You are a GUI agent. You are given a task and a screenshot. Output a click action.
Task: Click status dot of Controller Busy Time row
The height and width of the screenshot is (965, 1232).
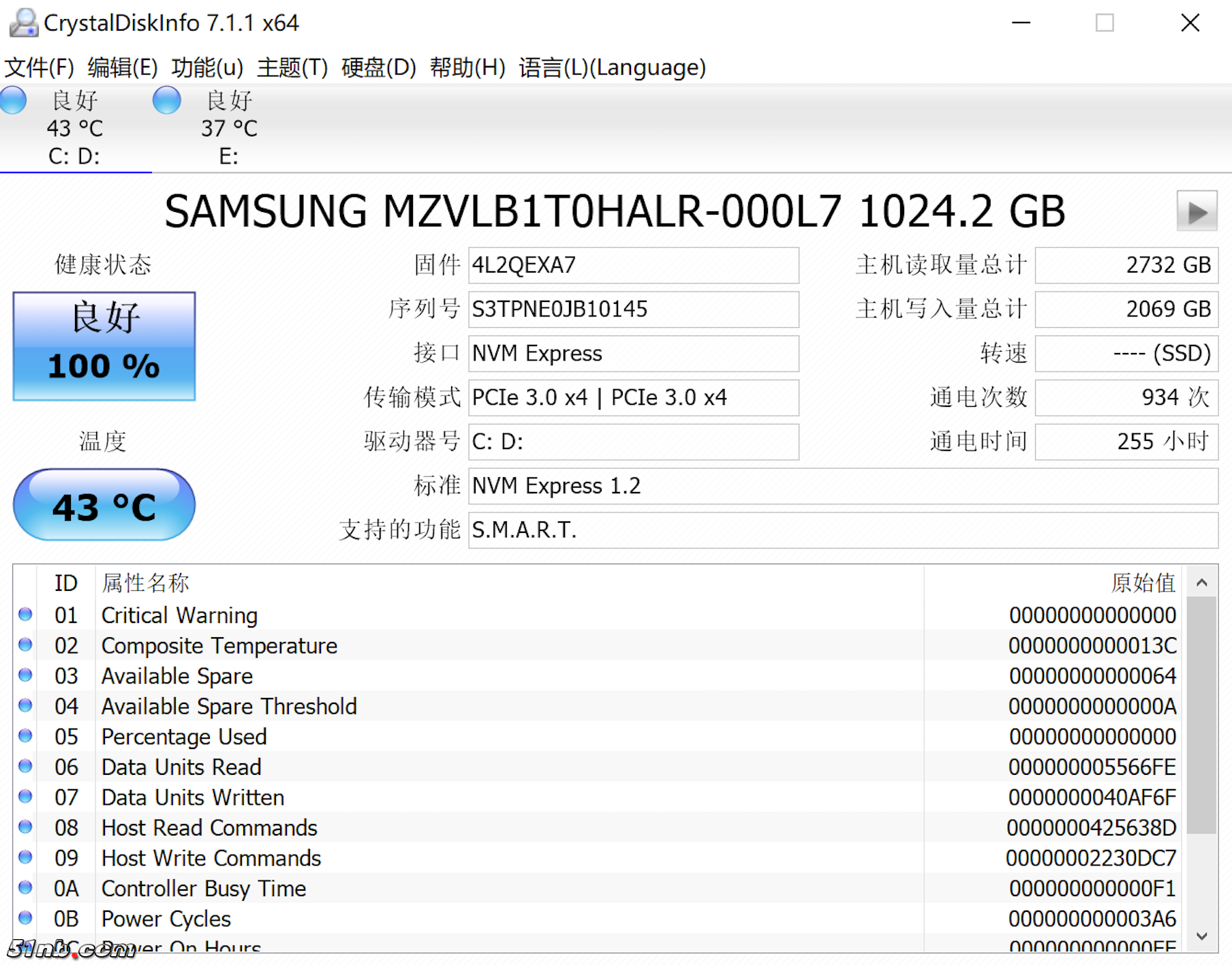point(25,887)
